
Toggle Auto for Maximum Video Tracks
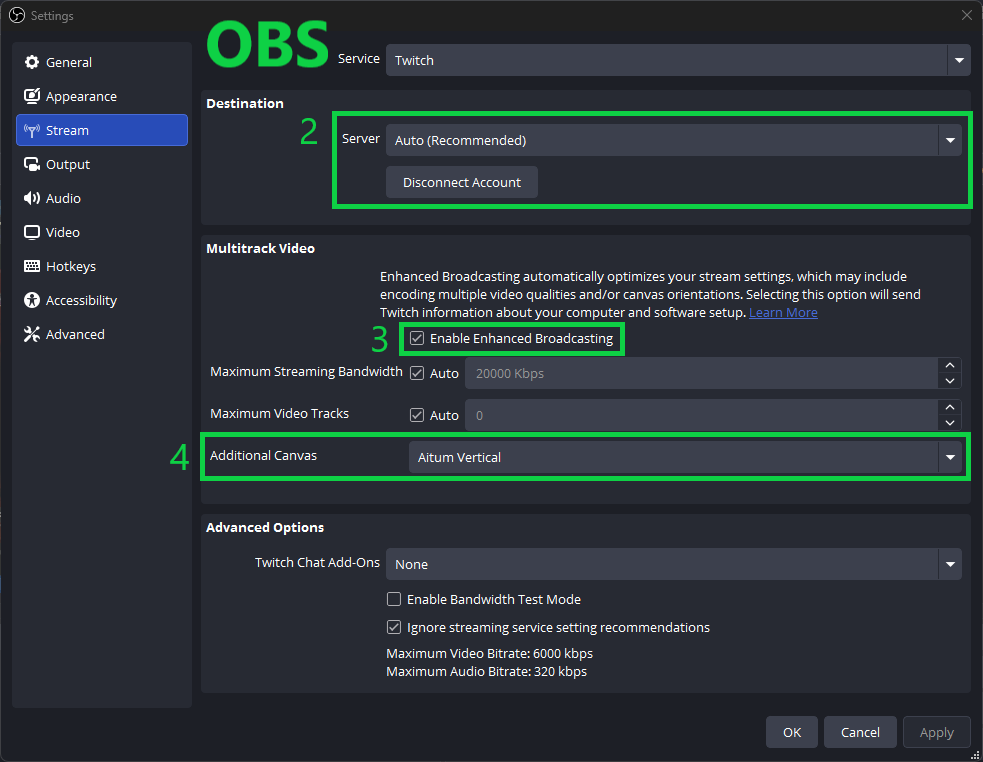(x=417, y=415)
